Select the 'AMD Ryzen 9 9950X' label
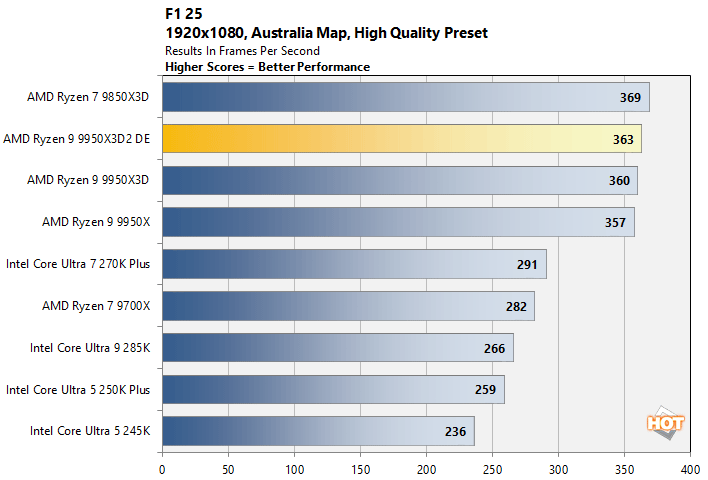The height and width of the screenshot is (480, 708). [x=96, y=222]
